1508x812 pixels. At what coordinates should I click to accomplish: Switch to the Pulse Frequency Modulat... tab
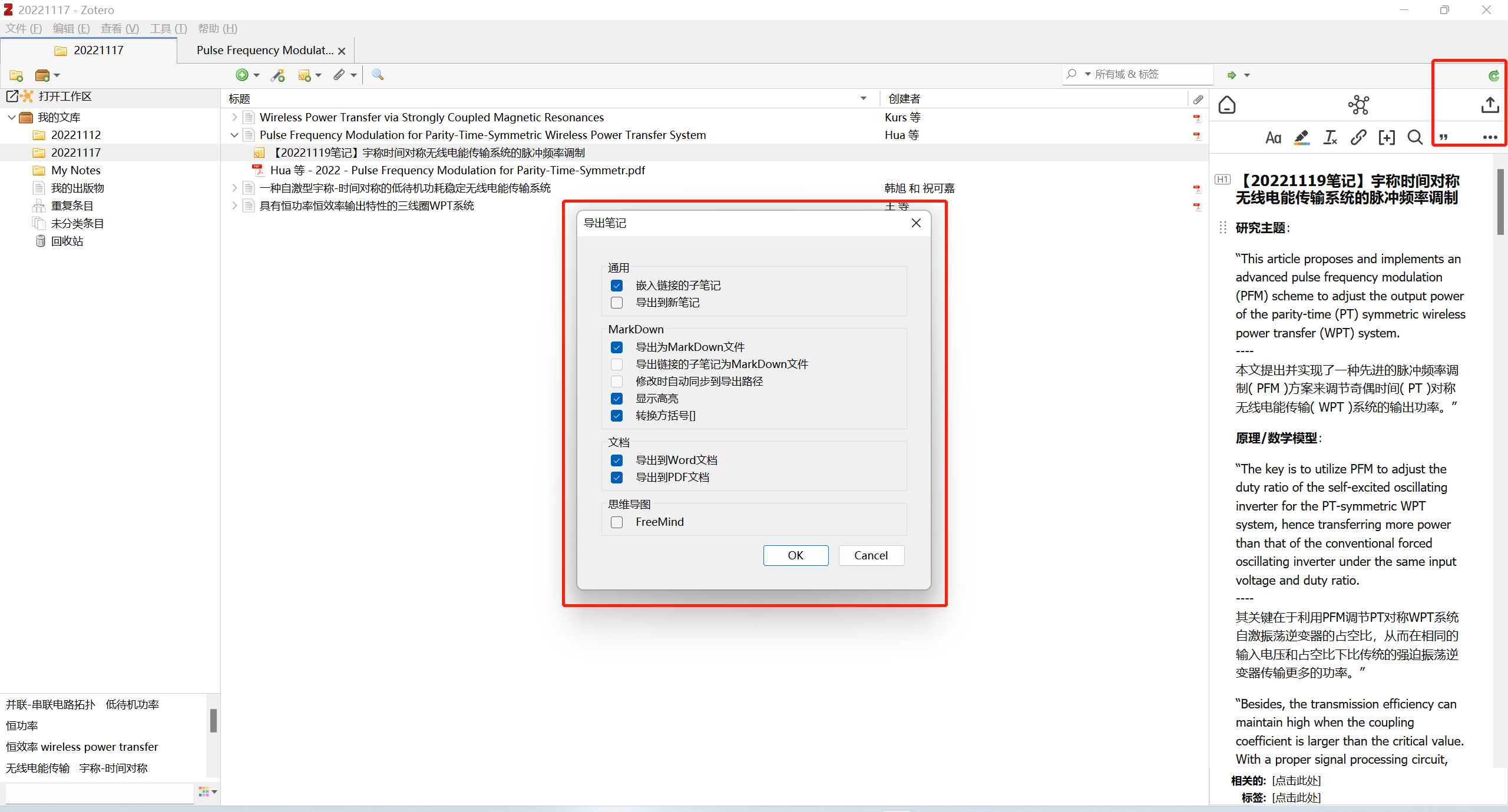click(x=264, y=51)
